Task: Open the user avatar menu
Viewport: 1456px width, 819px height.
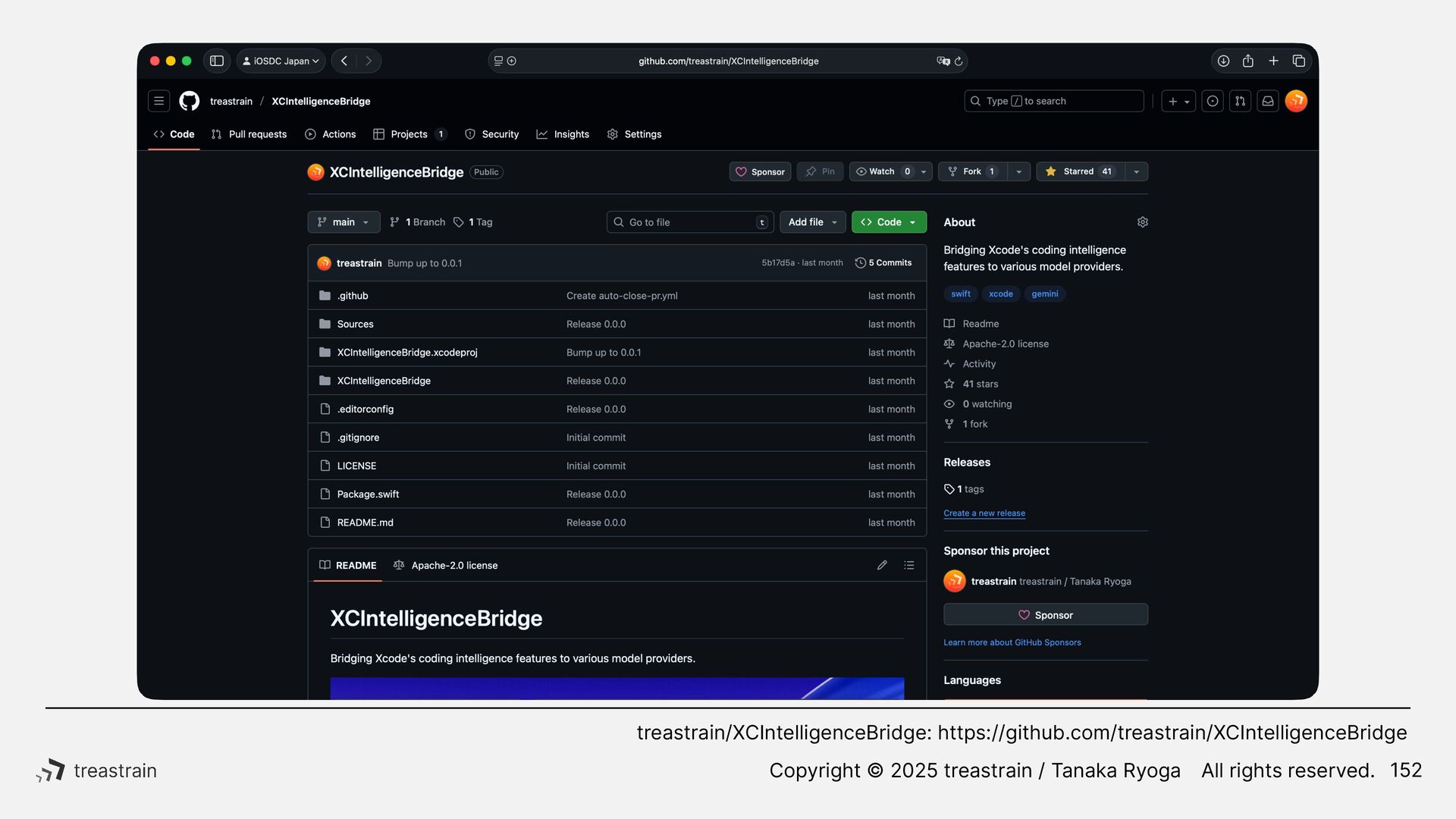Action: point(1296,101)
